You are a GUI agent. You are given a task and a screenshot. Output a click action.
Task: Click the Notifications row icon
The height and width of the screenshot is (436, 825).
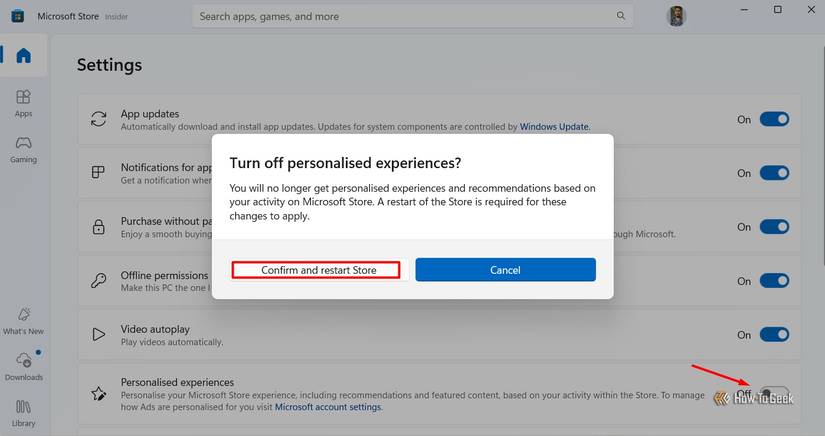pos(98,172)
